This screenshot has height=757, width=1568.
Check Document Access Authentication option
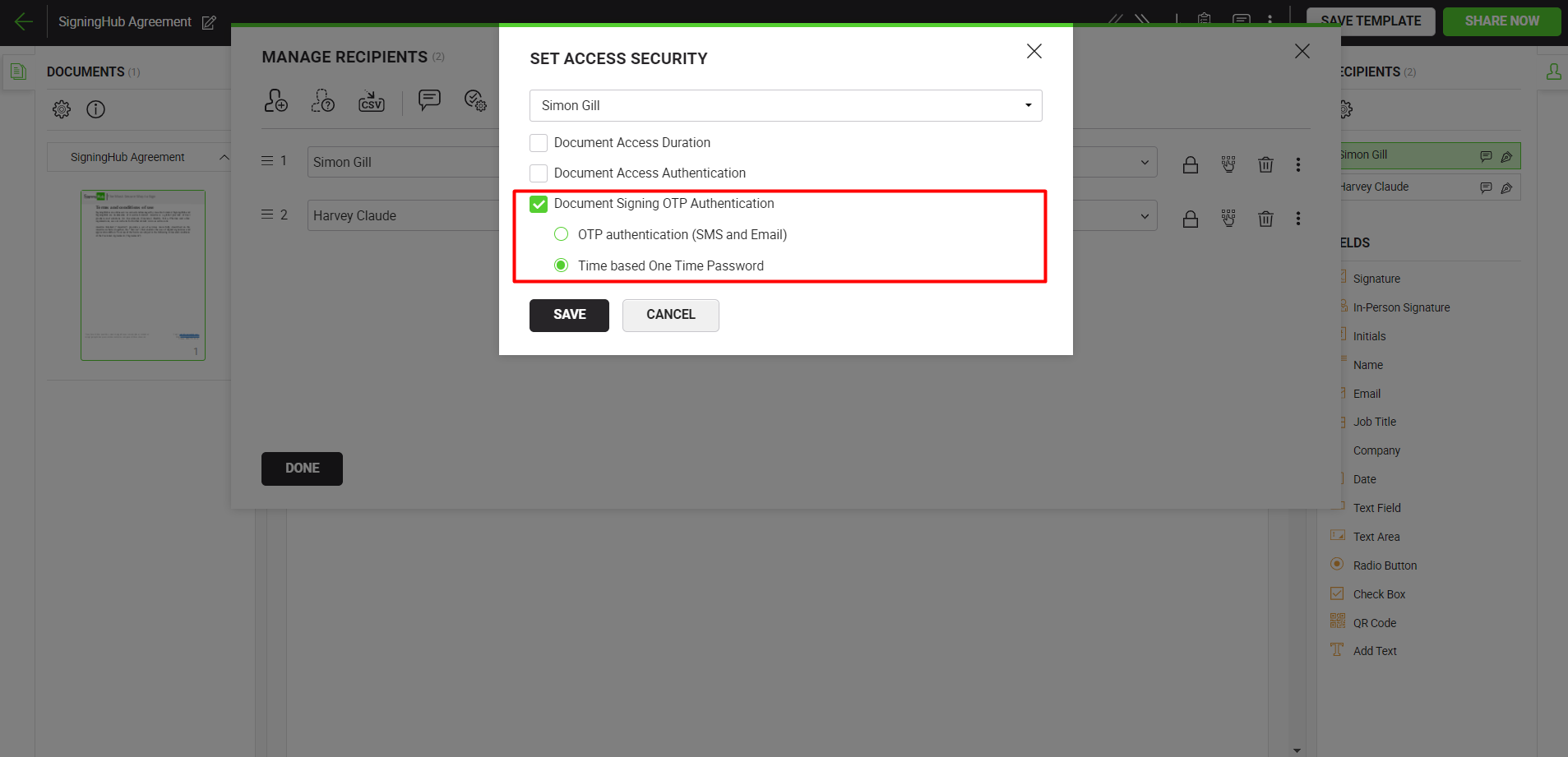tap(539, 173)
